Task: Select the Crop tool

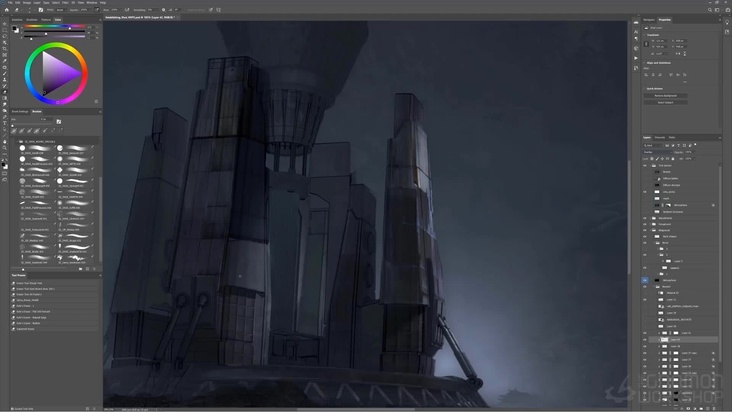Action: click(5, 49)
